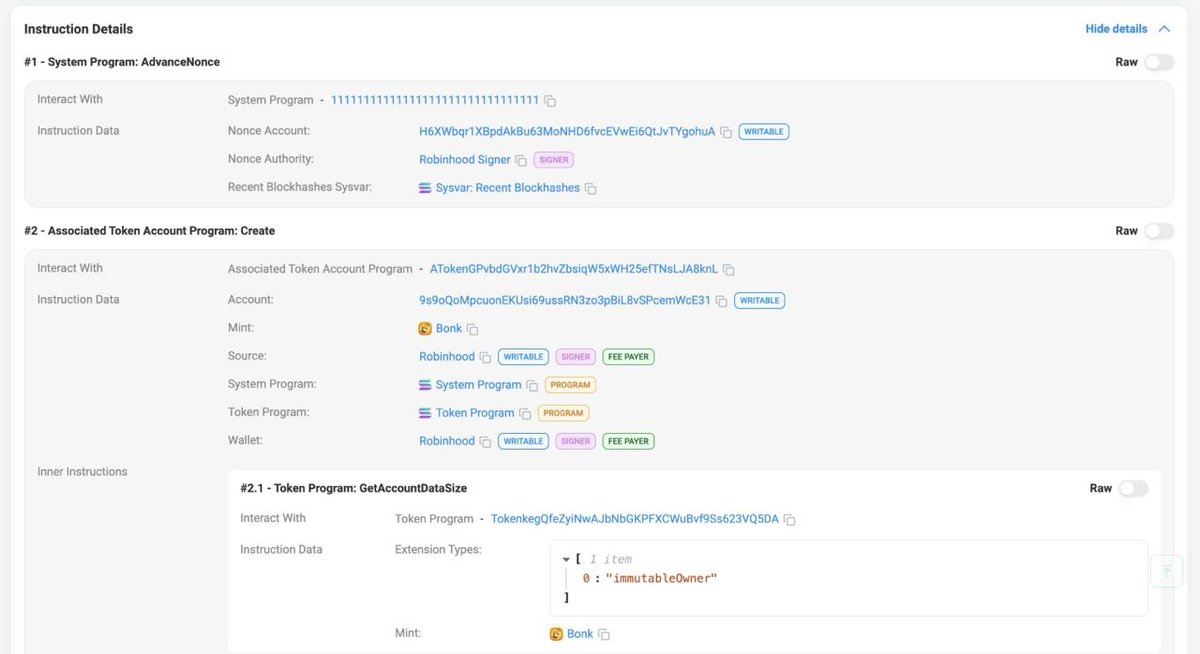1200x654 pixels.
Task: Open the System Program link in instruction #2
Action: 478,384
